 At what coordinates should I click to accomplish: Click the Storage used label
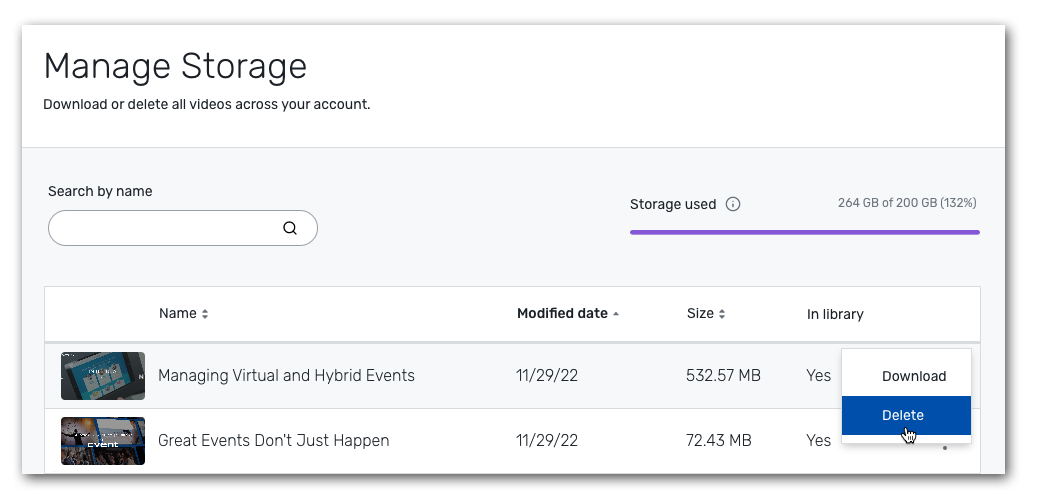click(672, 204)
